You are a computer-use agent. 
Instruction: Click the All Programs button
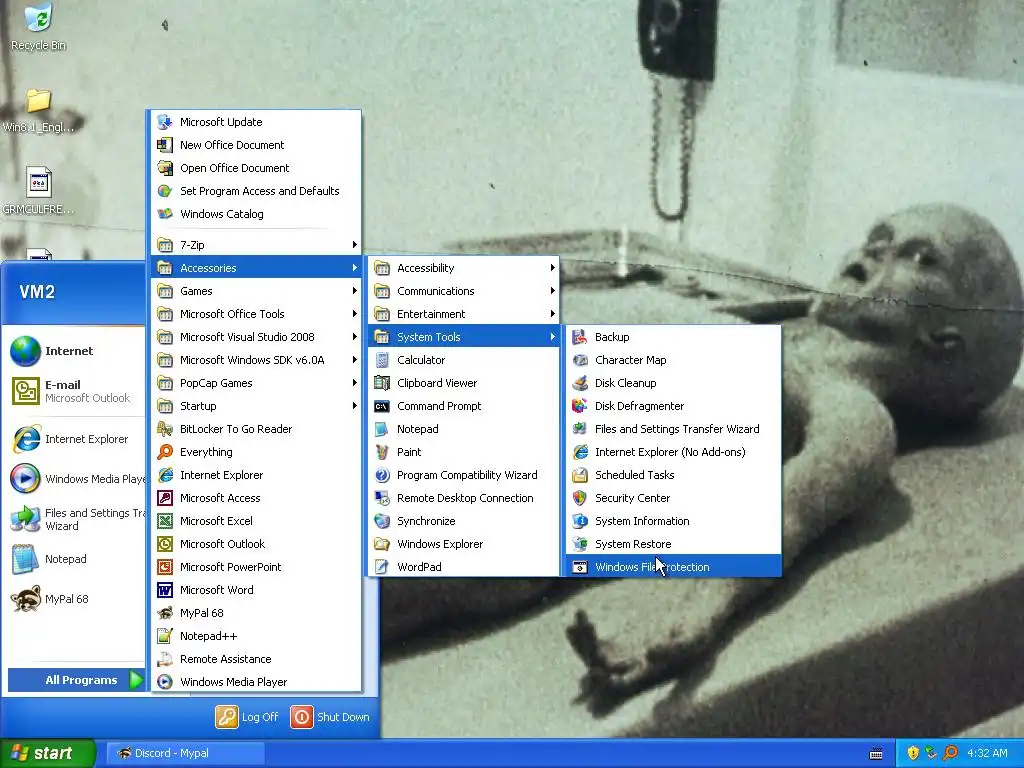click(76, 680)
